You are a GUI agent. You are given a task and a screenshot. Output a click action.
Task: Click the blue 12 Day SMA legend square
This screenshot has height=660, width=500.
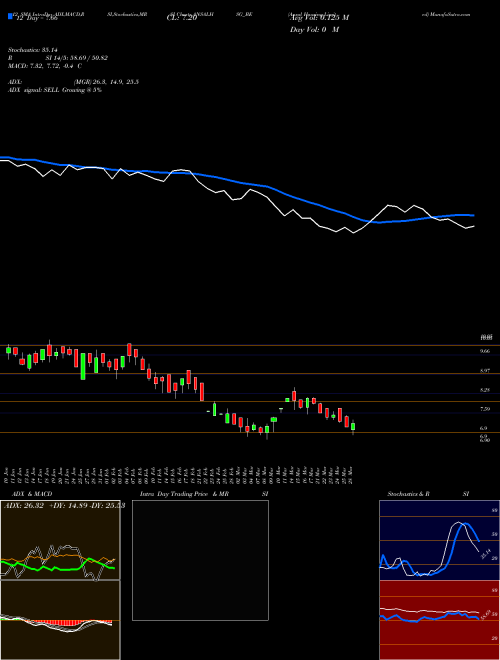point(10,17)
